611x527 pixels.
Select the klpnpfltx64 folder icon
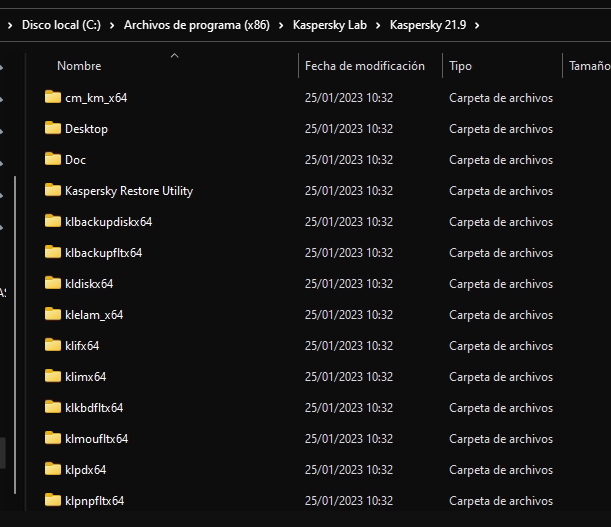[x=53, y=500]
